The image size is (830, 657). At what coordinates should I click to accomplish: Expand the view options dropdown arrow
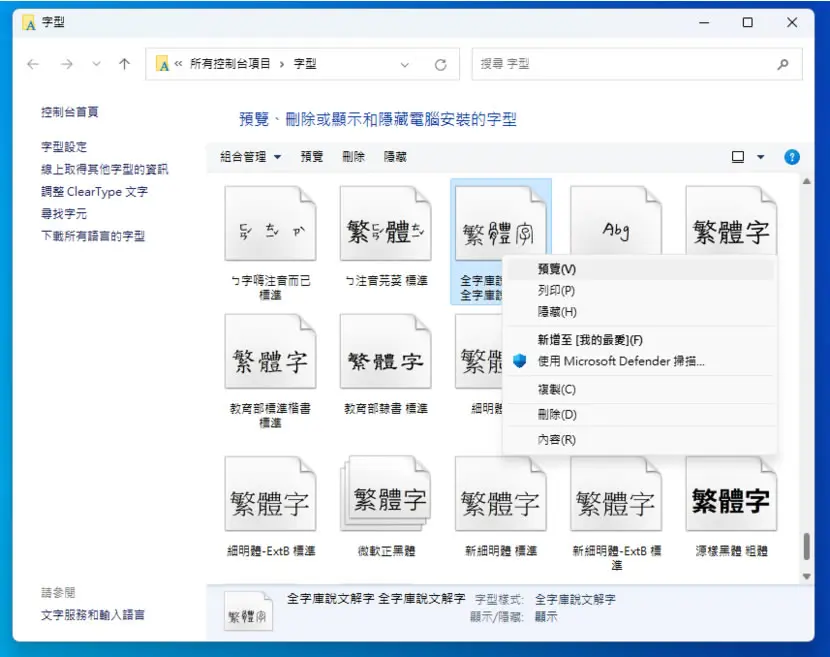point(761,157)
